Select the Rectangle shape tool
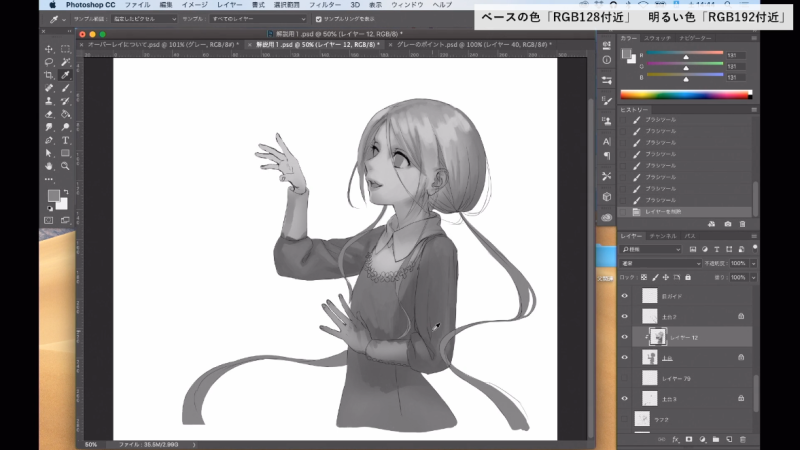This screenshot has height=450, width=800. (x=65, y=153)
